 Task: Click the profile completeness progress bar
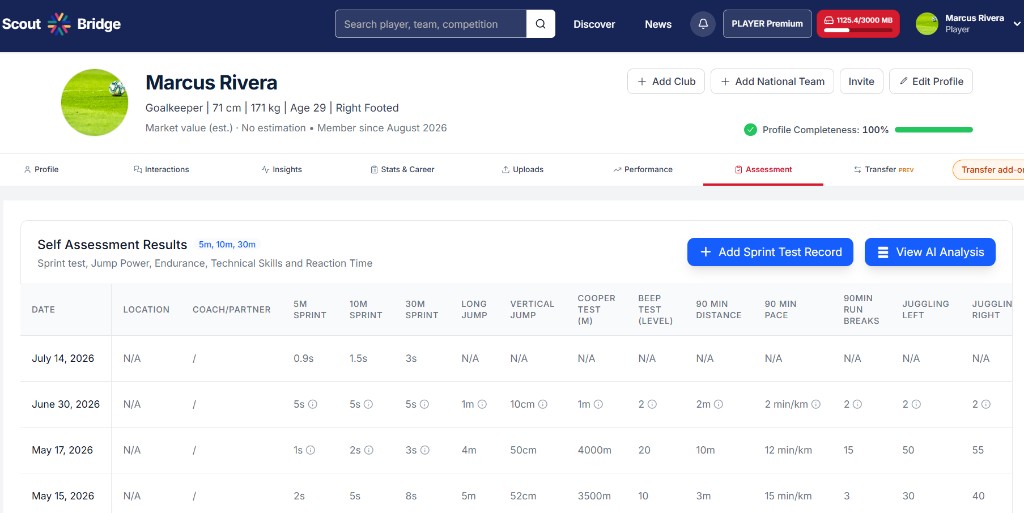pyautogui.click(x=934, y=130)
